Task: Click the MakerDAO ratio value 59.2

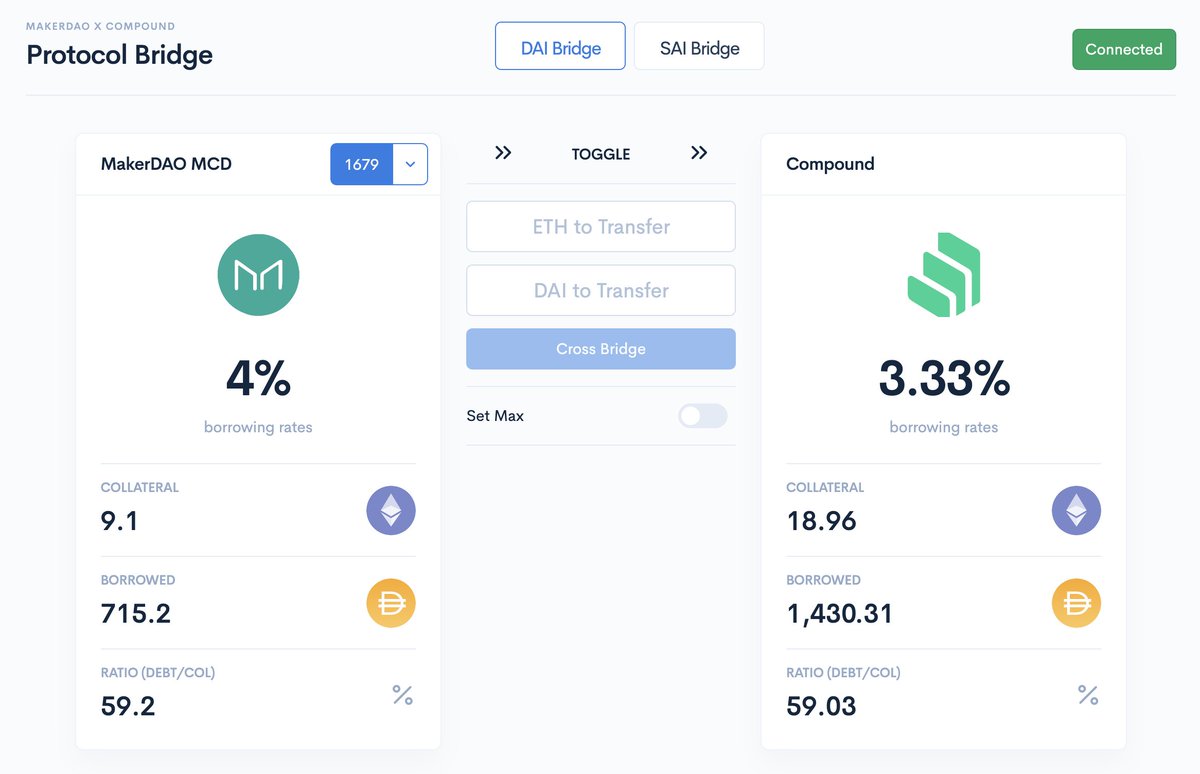Action: click(128, 706)
